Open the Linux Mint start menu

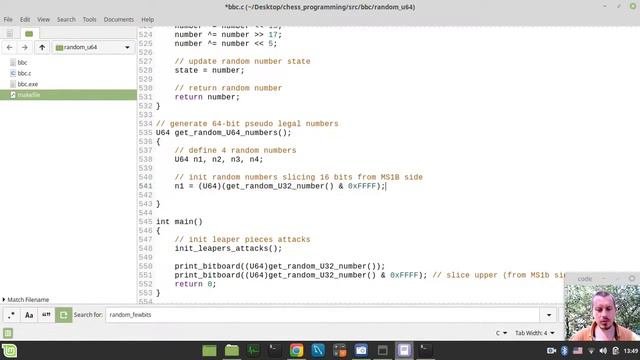click(x=9, y=351)
